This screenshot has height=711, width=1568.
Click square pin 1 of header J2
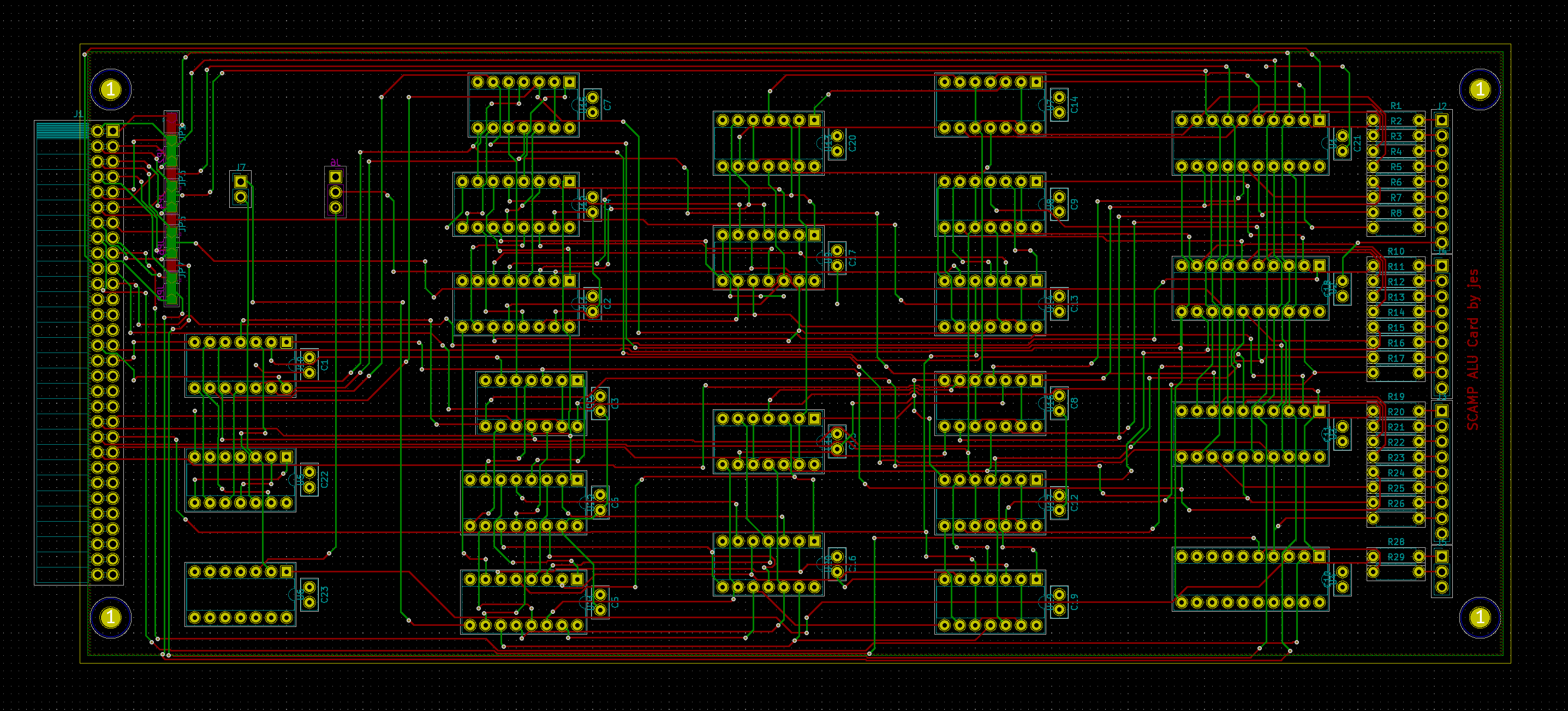pos(1441,121)
